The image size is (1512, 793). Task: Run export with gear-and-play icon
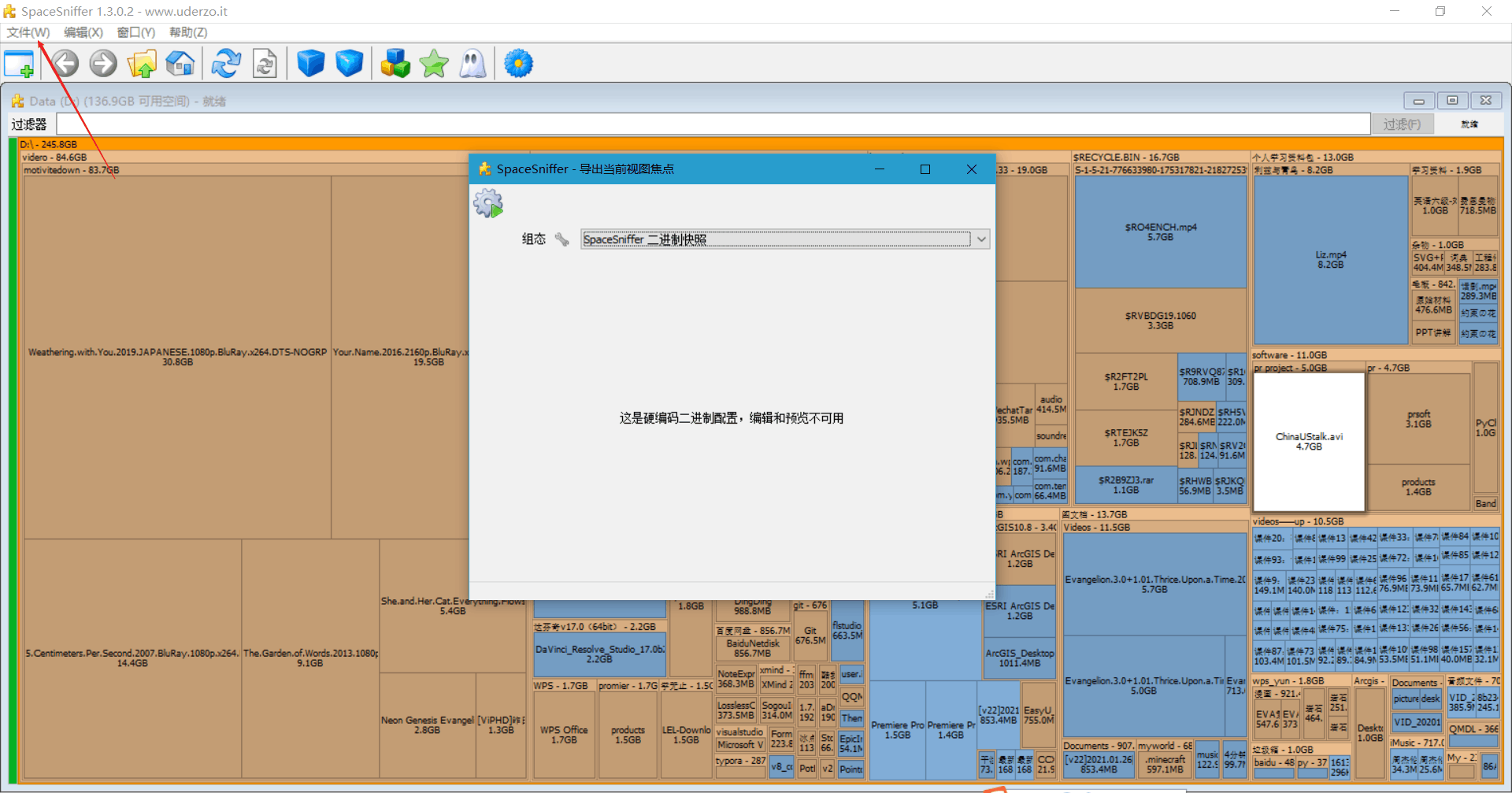tap(488, 204)
